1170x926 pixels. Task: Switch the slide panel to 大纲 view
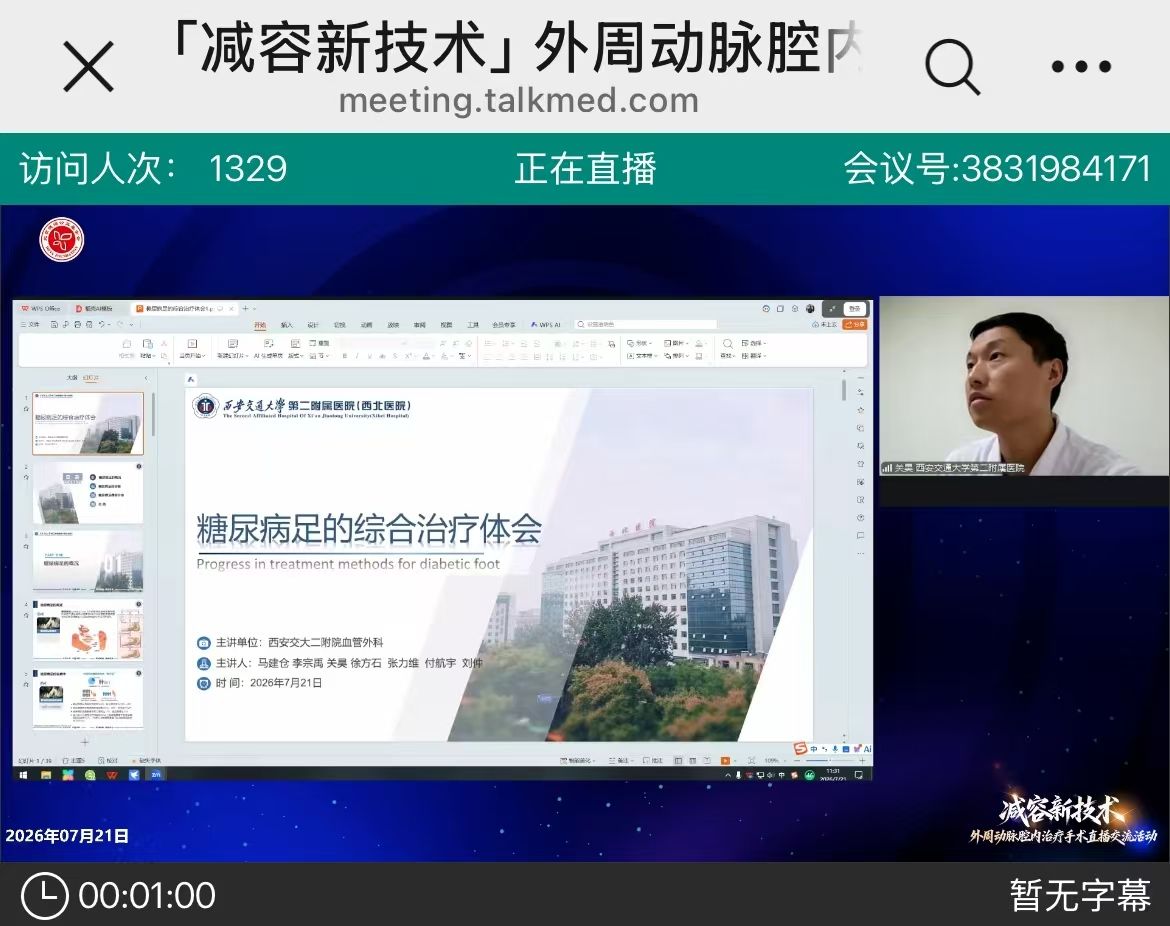coord(72,378)
